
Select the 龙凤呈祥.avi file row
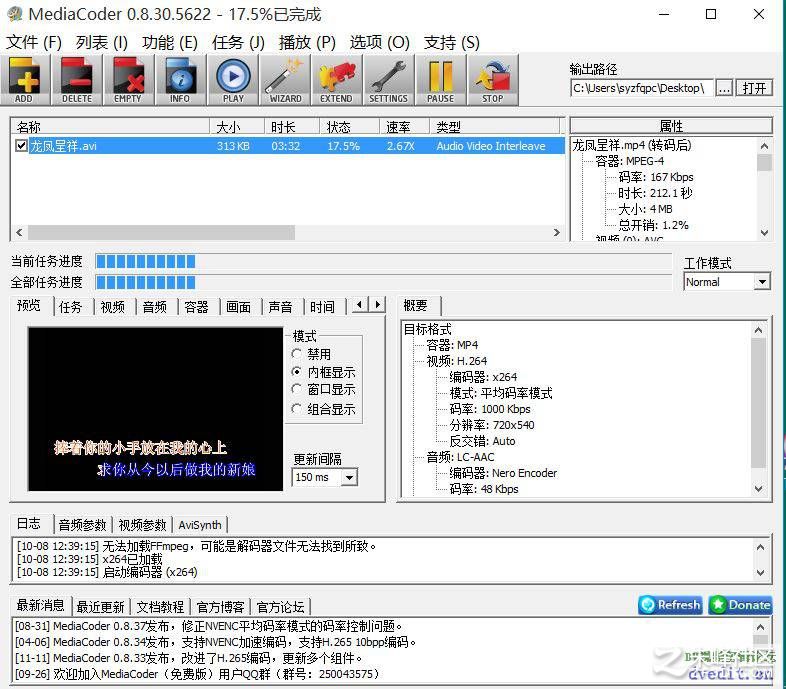click(x=288, y=146)
